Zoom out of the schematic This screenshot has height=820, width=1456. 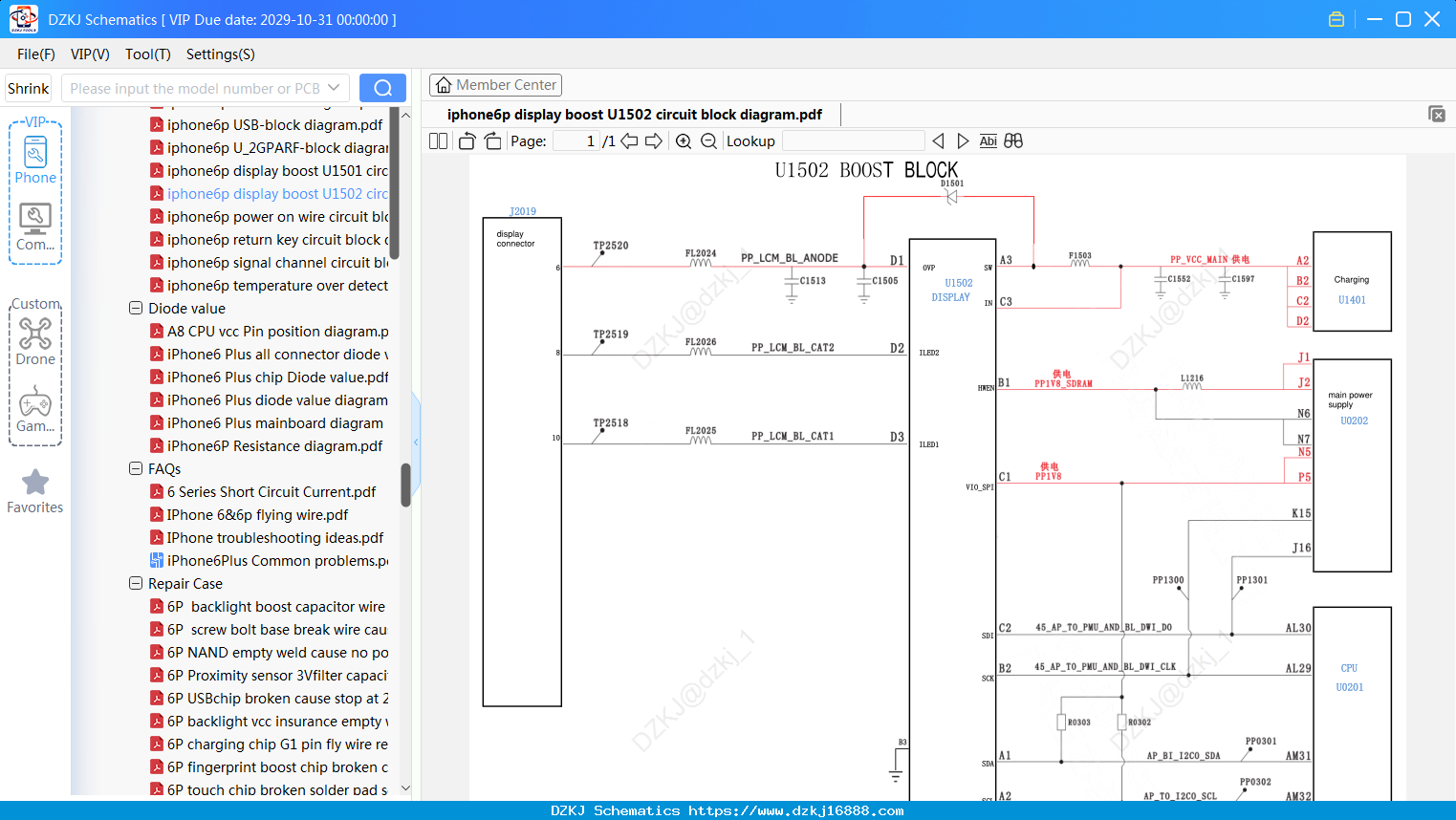click(x=708, y=140)
